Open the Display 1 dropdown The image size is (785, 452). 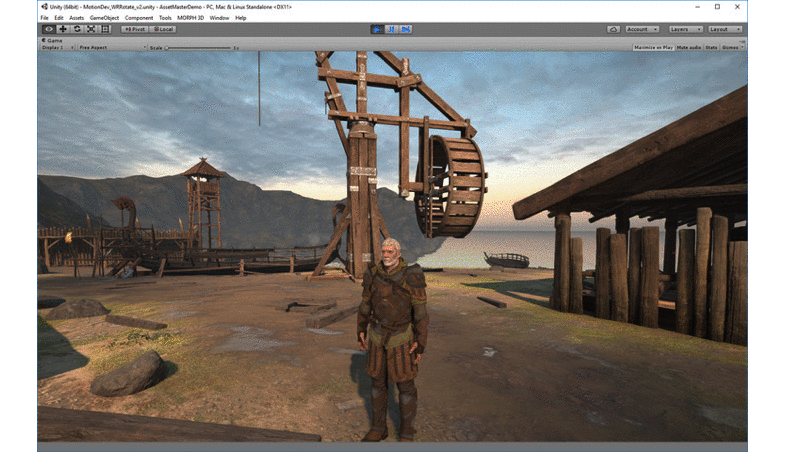click(x=58, y=47)
